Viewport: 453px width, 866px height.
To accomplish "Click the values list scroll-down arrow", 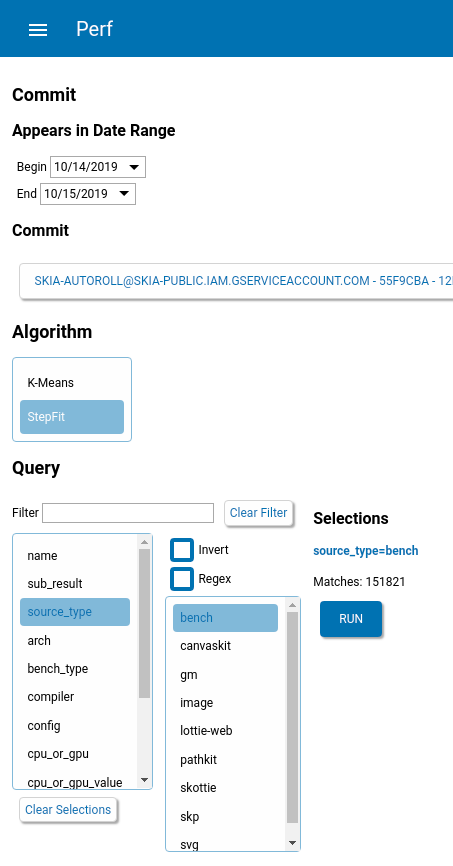I will pyautogui.click(x=293, y=843).
